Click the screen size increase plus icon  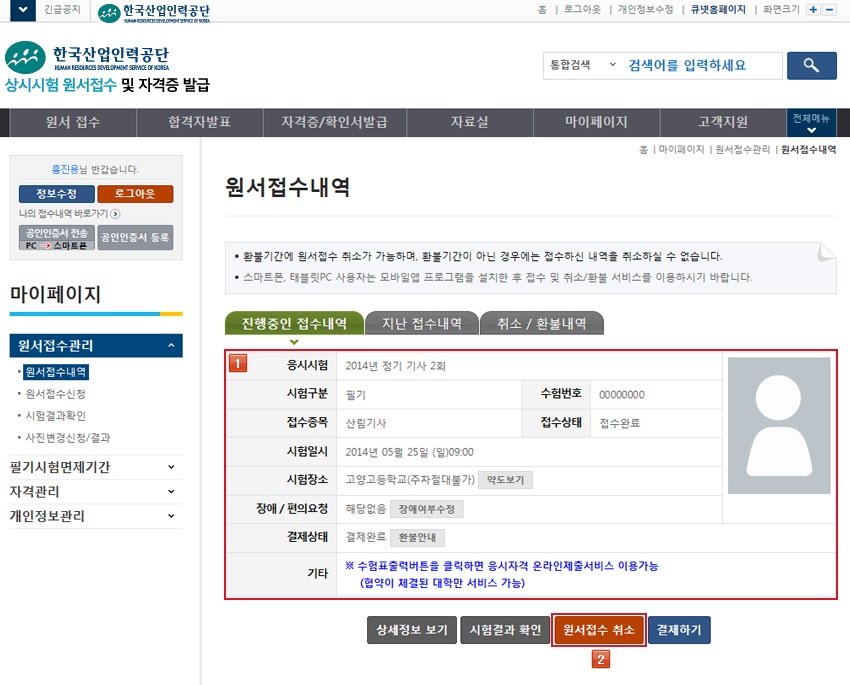coord(813,9)
